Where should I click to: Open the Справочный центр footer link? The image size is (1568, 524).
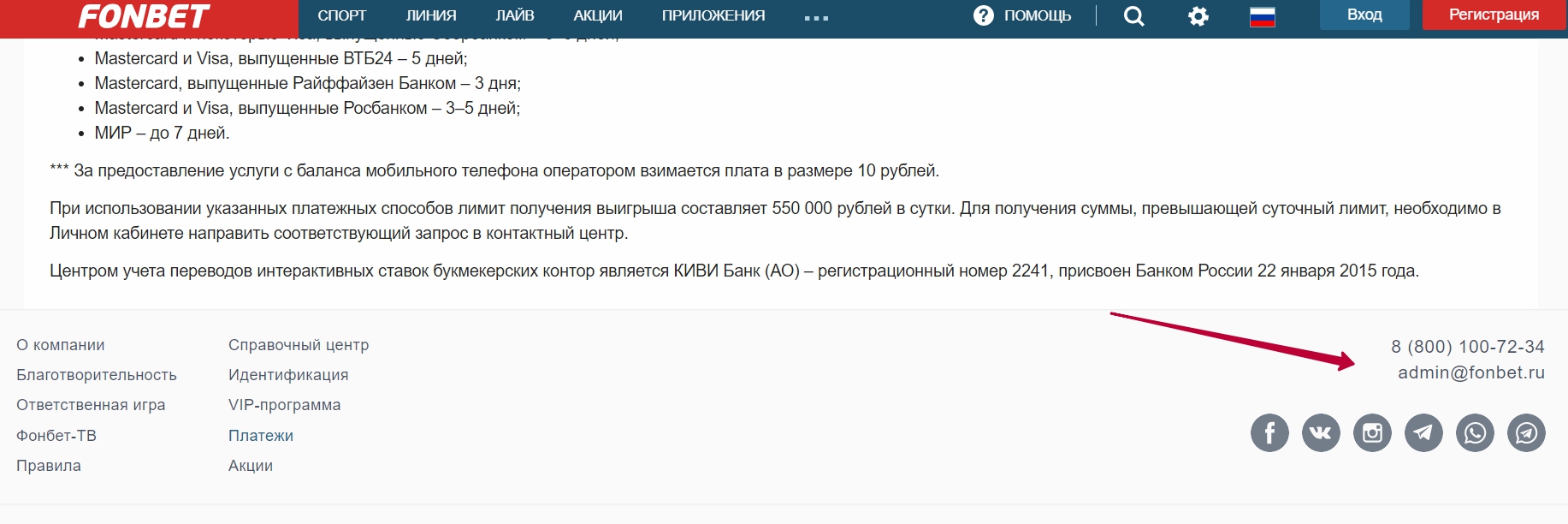click(299, 345)
